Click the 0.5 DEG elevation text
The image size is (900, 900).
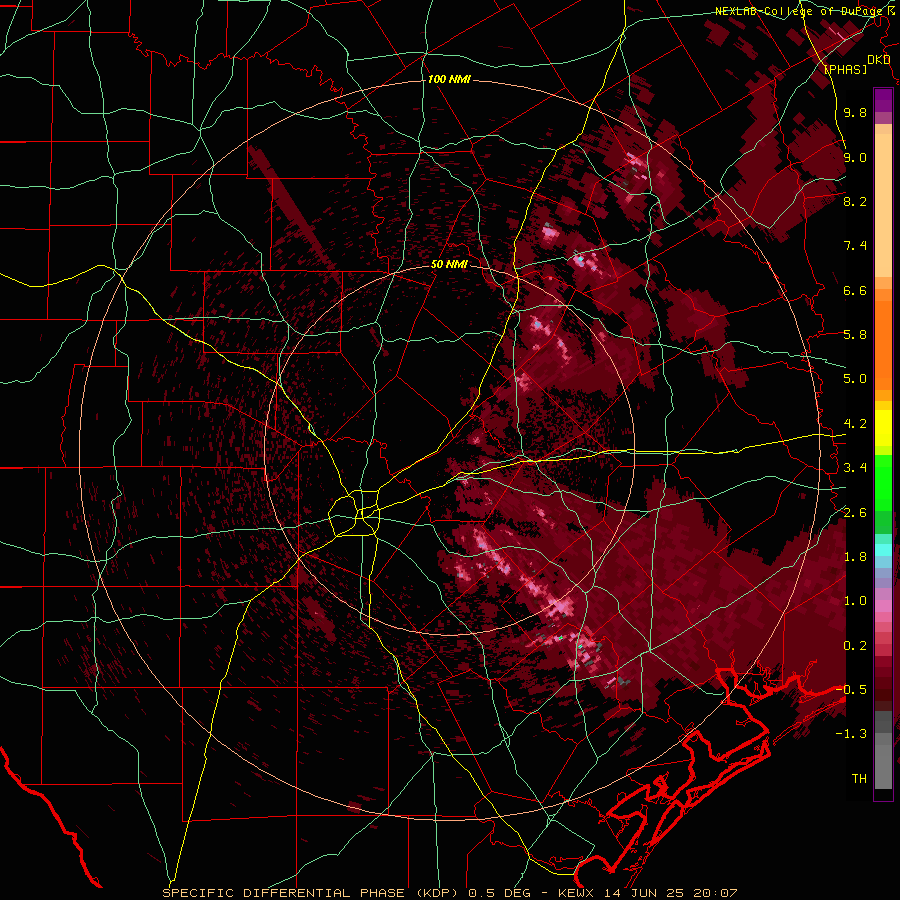[x=497, y=893]
